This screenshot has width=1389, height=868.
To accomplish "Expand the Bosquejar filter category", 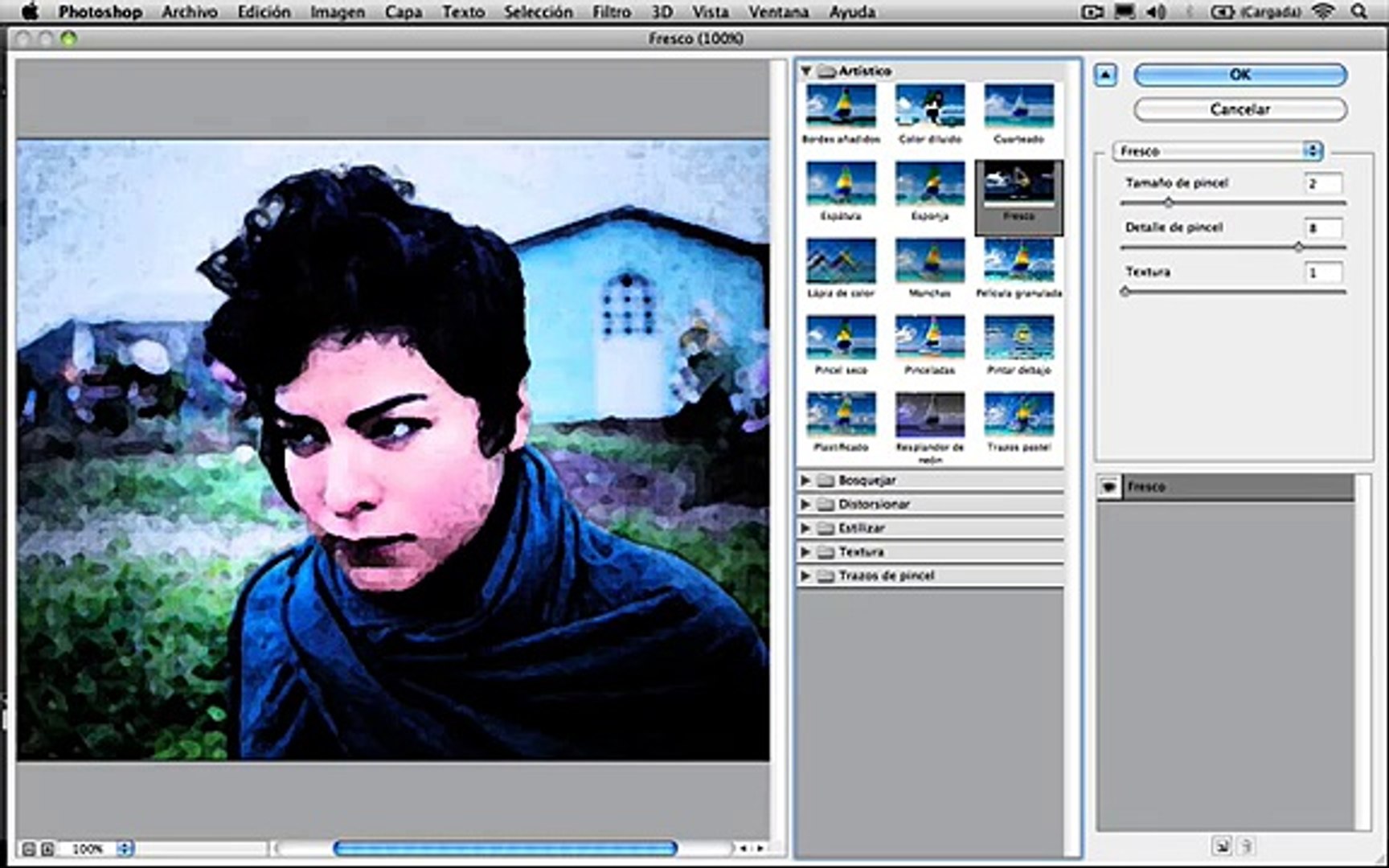I will (x=805, y=481).
